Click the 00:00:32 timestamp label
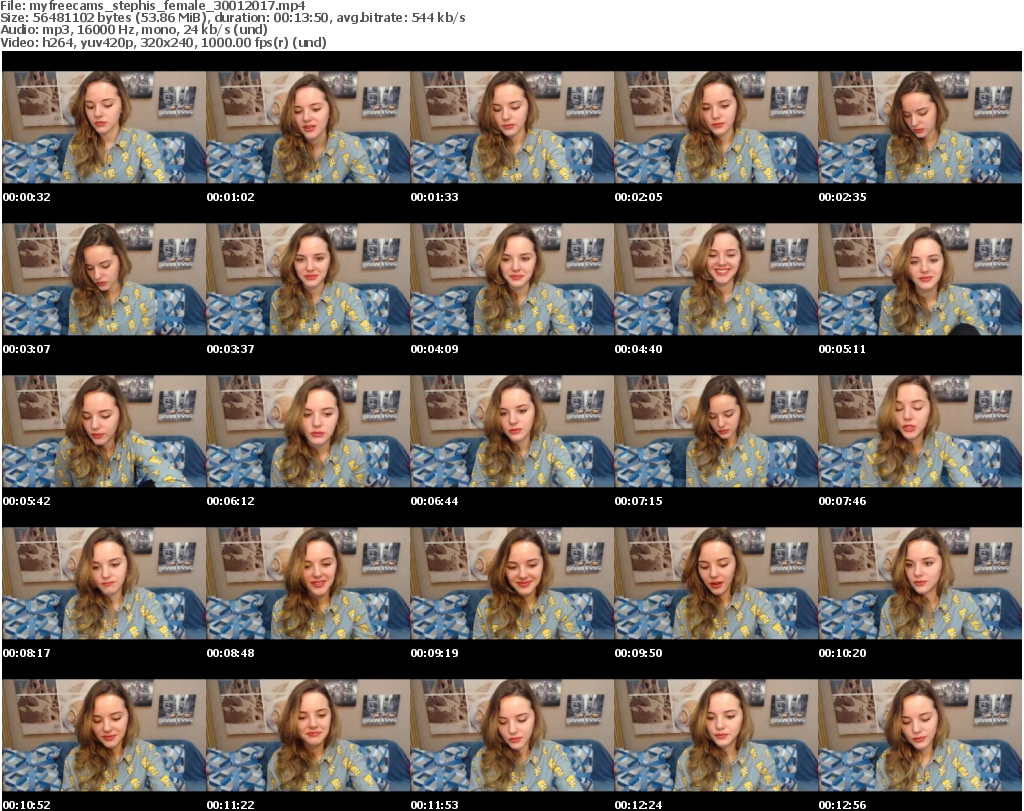The image size is (1024, 811). click(27, 197)
